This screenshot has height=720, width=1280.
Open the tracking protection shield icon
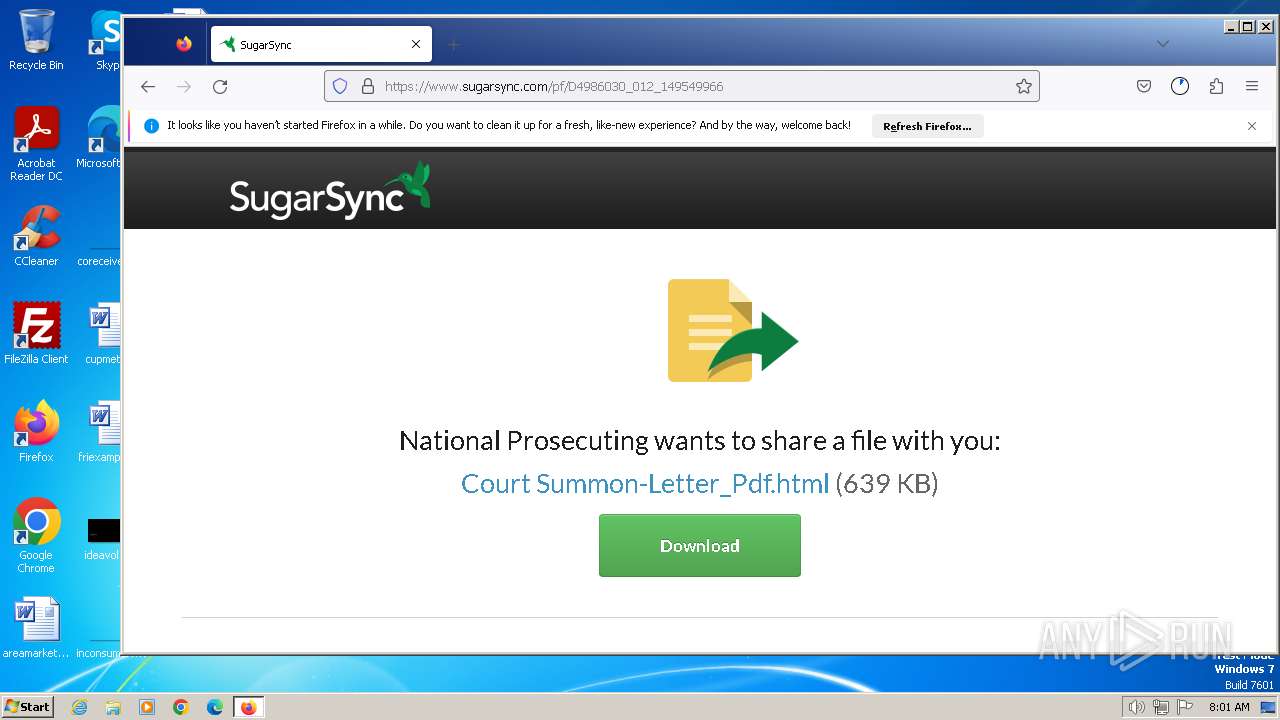click(340, 86)
